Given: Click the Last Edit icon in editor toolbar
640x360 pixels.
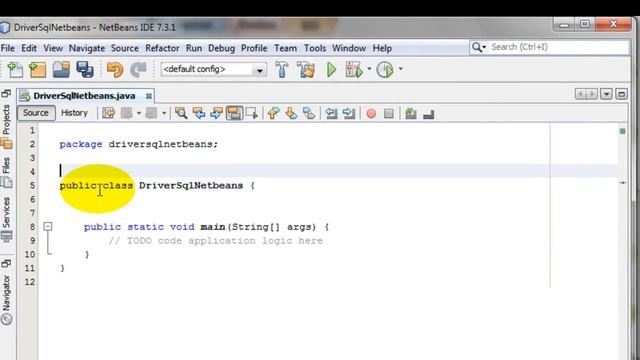Looking at the screenshot, I should tap(109, 113).
